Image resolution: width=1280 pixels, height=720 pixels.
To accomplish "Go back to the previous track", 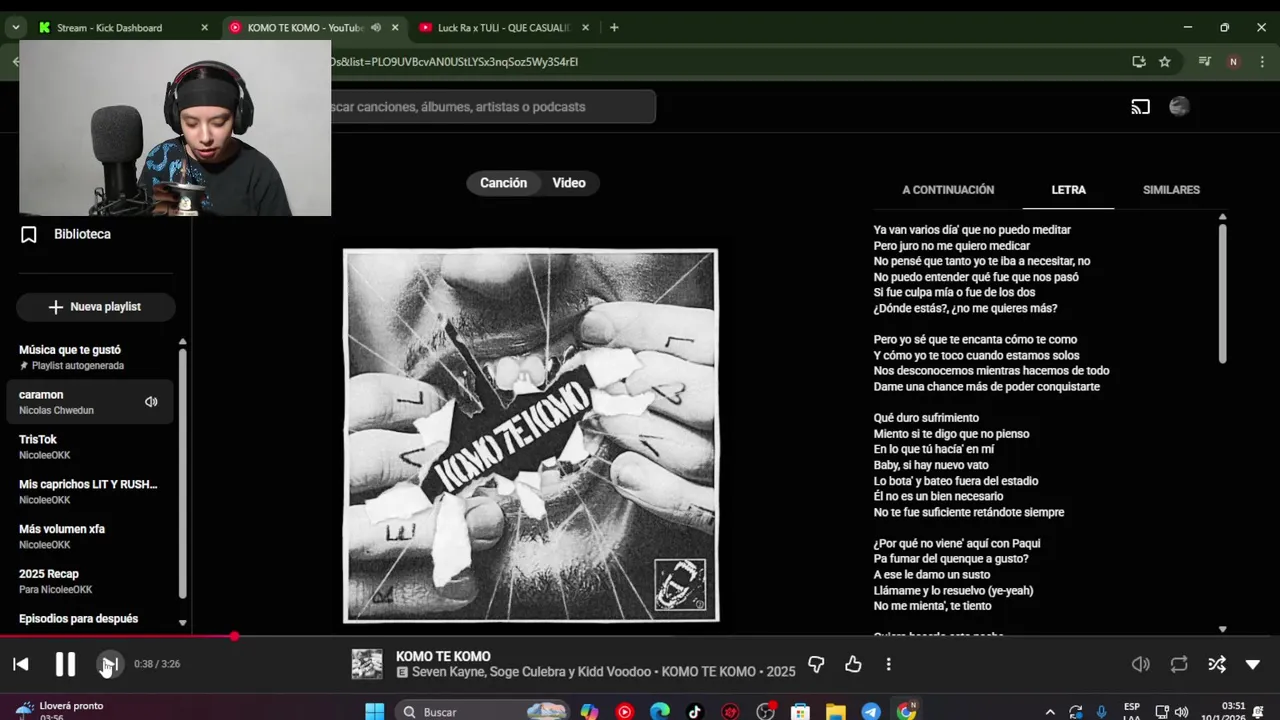I will click(x=20, y=664).
